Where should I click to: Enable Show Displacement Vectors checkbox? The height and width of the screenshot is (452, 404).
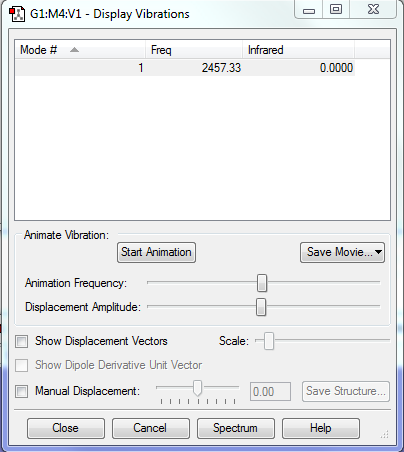[x=22, y=342]
